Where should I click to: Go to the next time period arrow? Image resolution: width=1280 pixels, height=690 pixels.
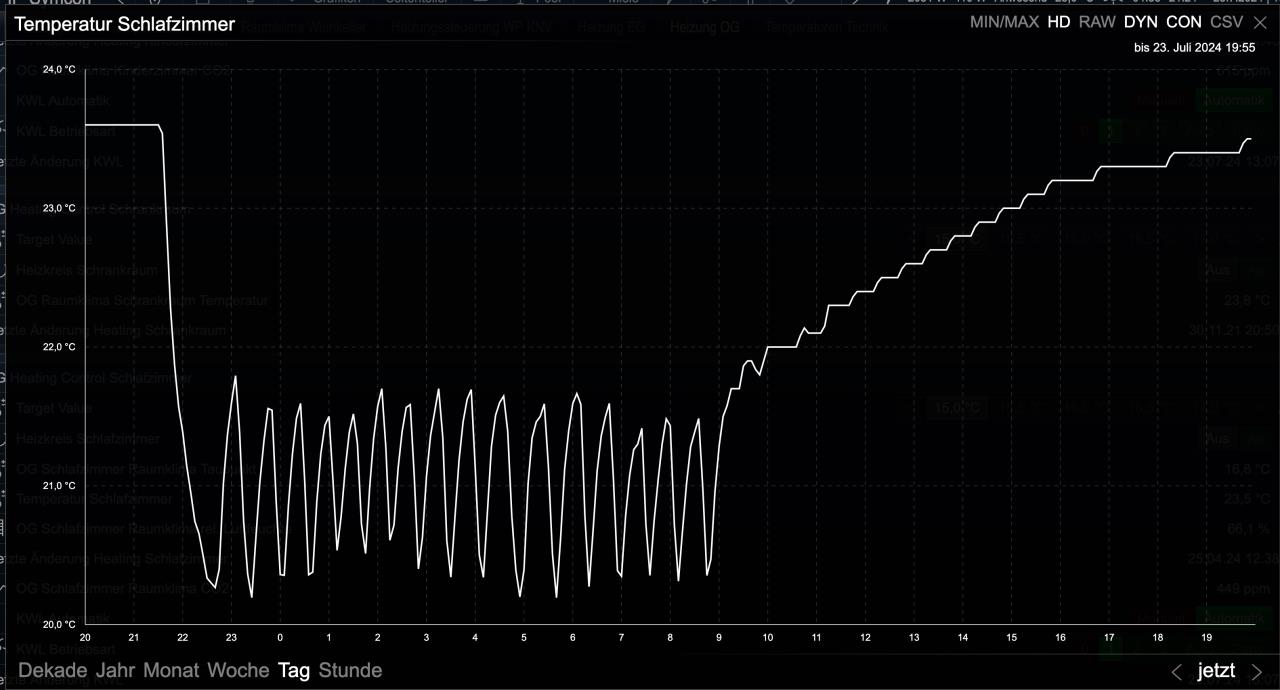pos(1257,672)
